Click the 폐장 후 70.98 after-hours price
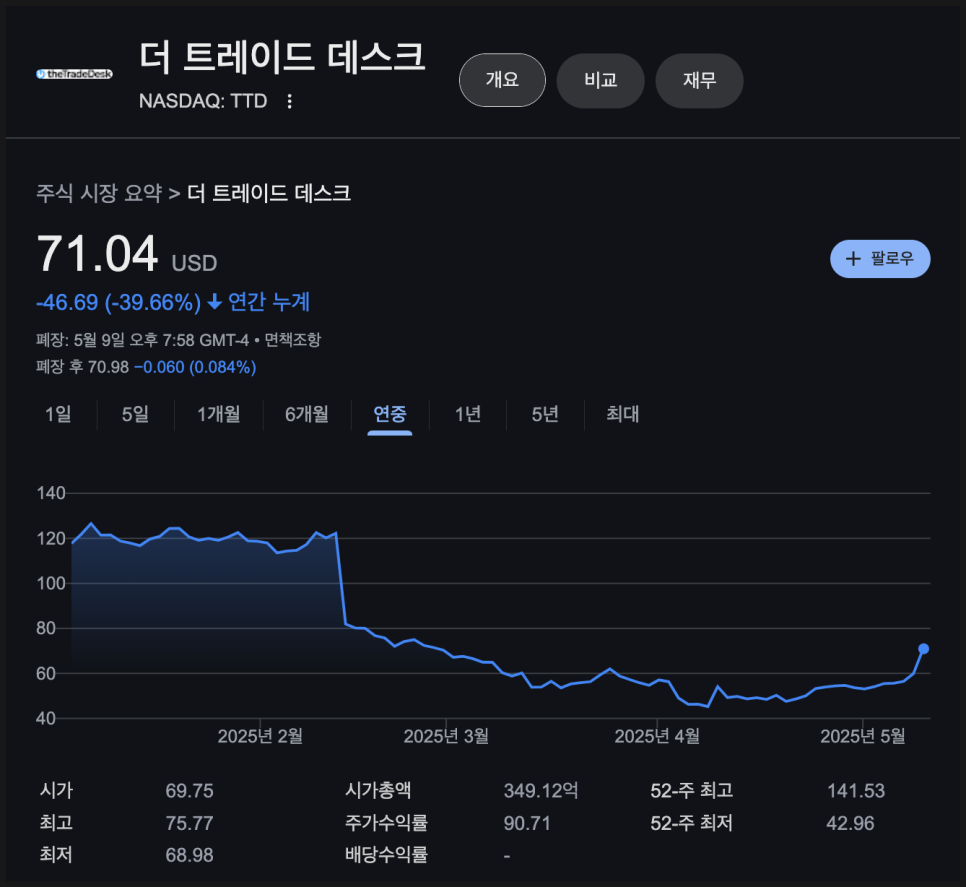The width and height of the screenshot is (966, 887). [x=83, y=367]
